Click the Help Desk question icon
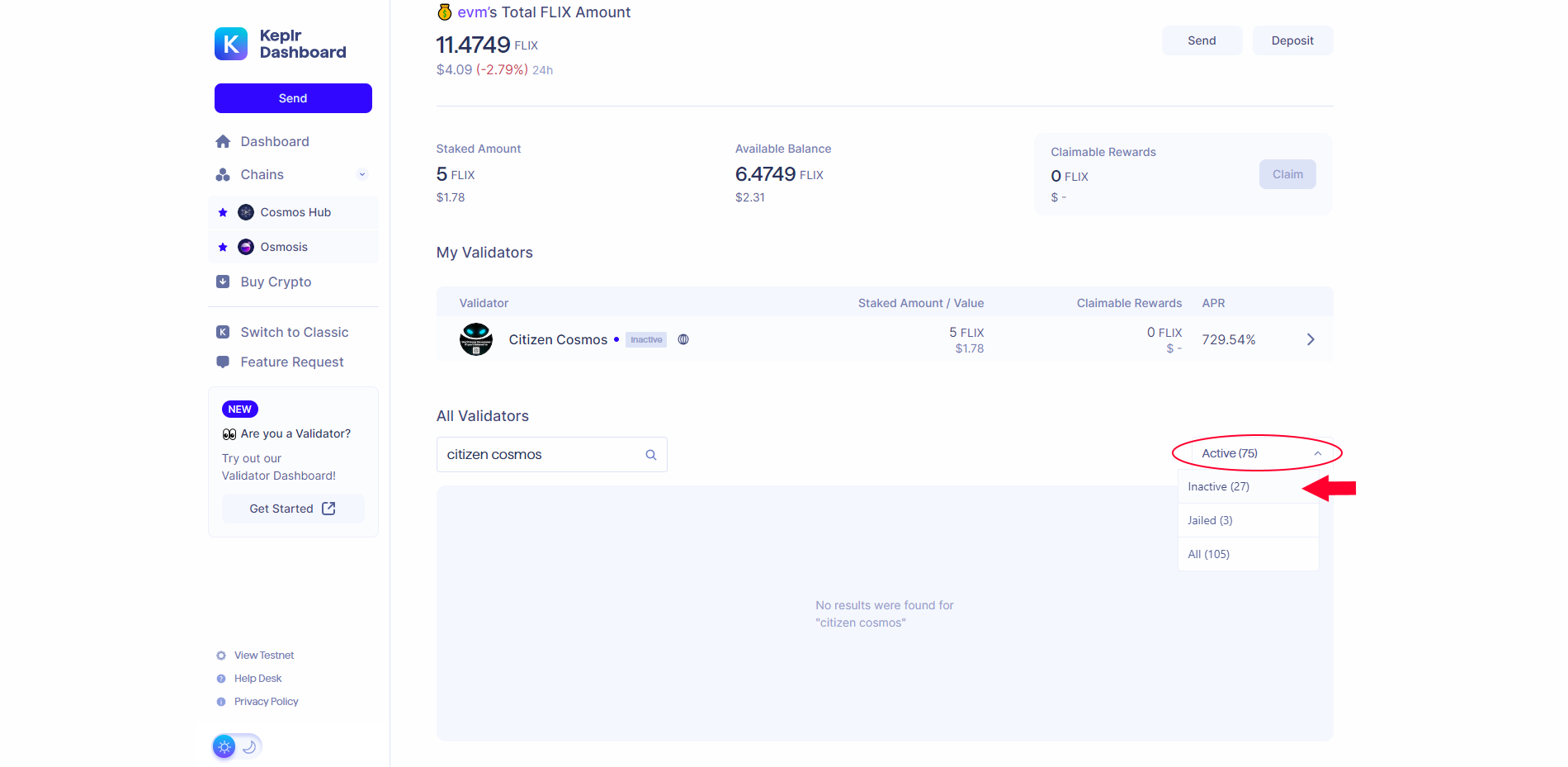Image resolution: width=1568 pixels, height=767 pixels. (x=221, y=679)
